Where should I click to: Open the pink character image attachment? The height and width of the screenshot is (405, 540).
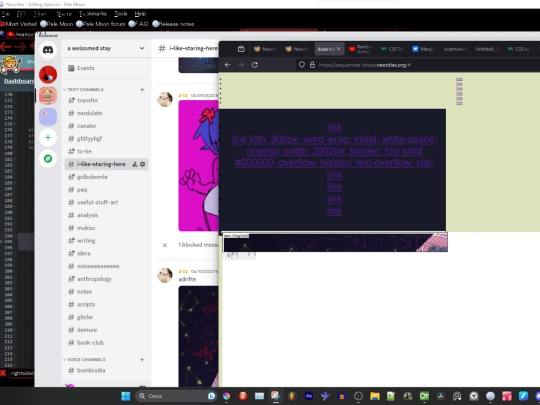pyautogui.click(x=198, y=166)
